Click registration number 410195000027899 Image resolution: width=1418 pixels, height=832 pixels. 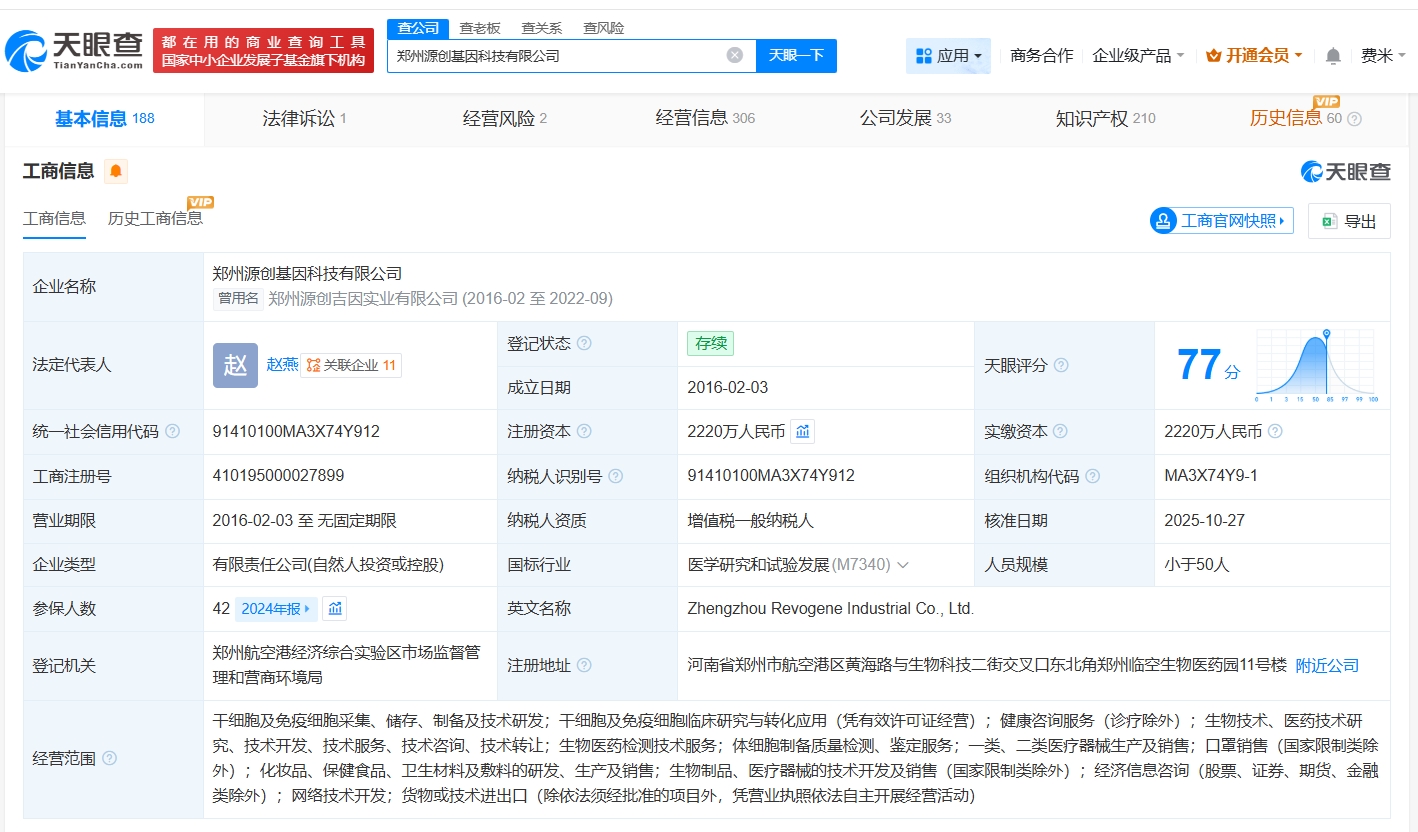coord(278,476)
